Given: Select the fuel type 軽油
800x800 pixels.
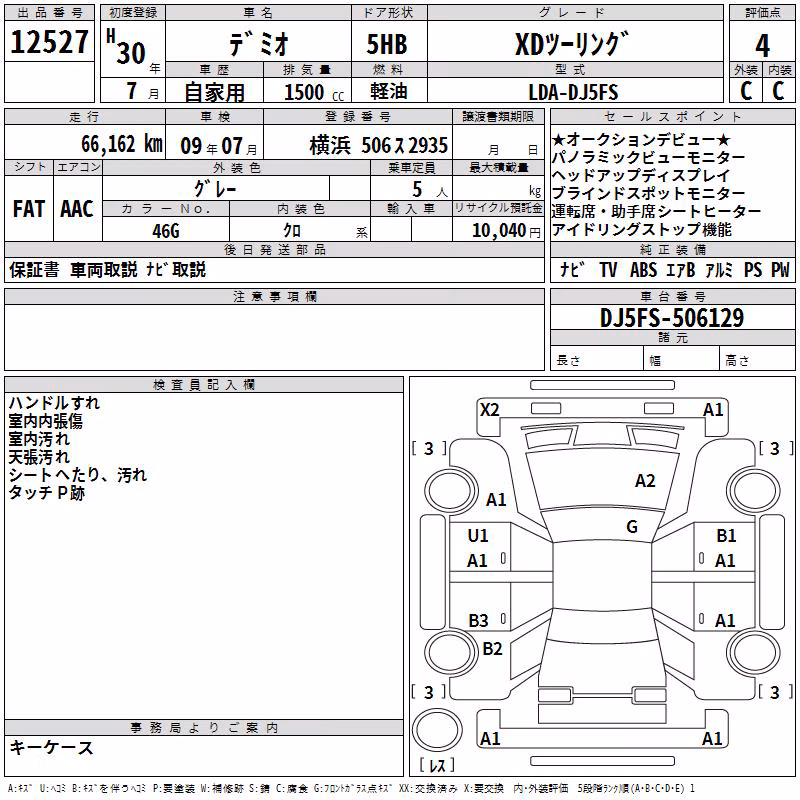Looking at the screenshot, I should (388, 91).
